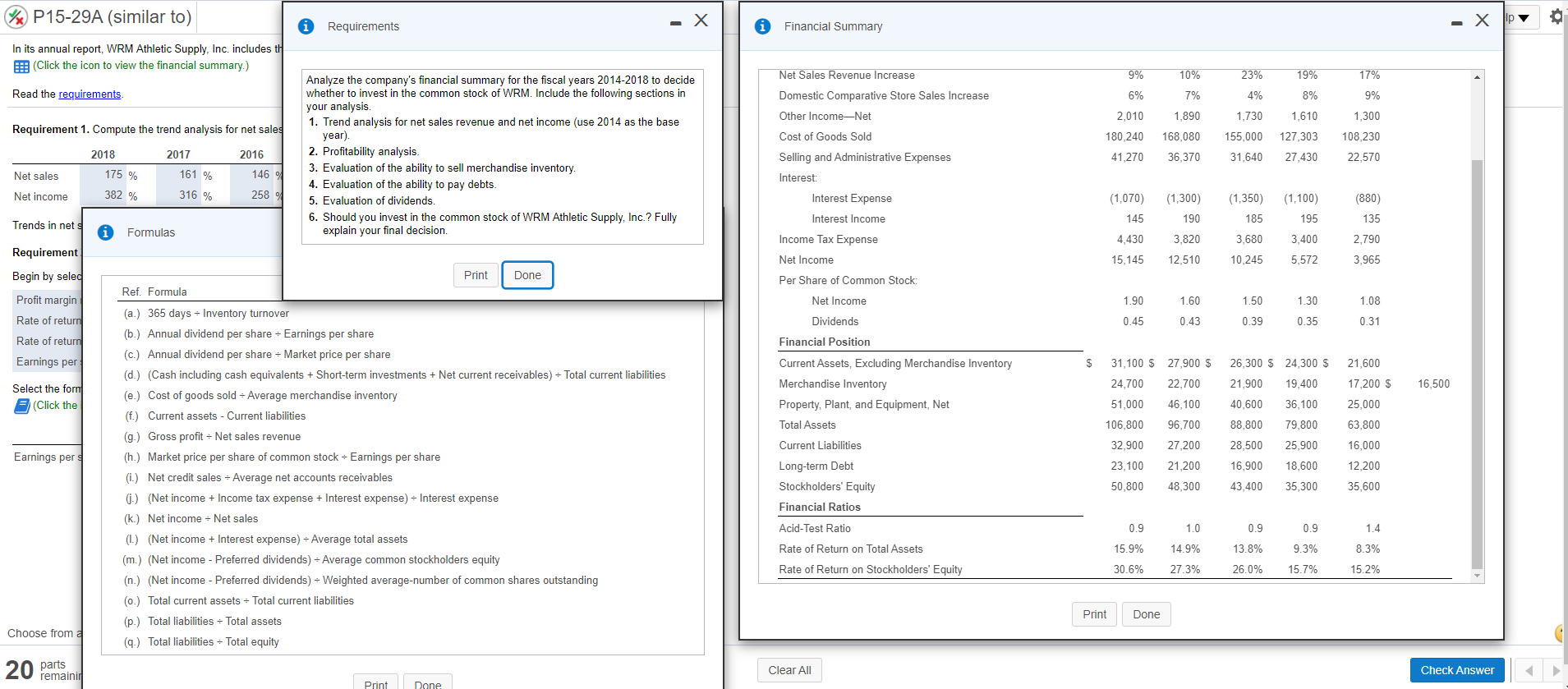Screen dimensions: 1568x689
Task: Select the 2017 Net income percentage field
Action: (178, 195)
